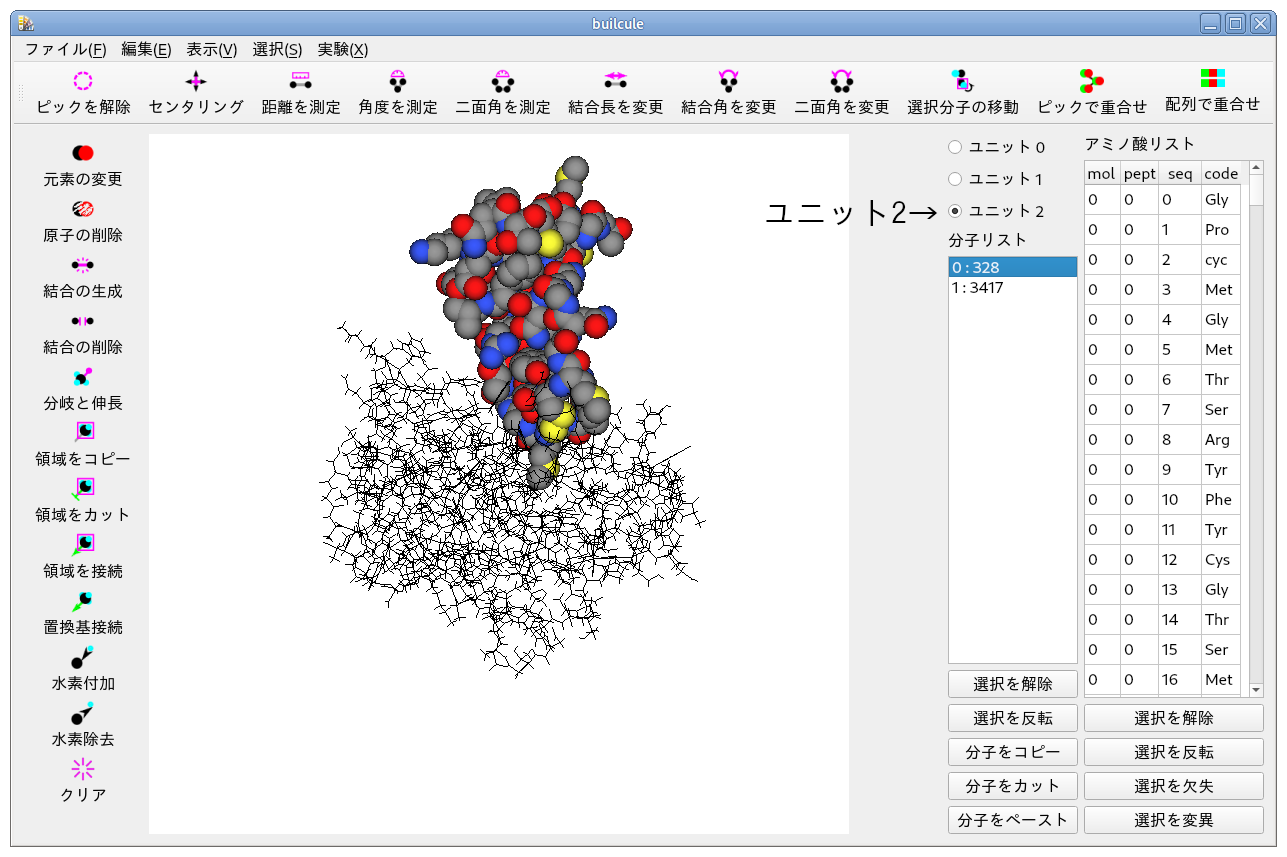1287x857 pixels.
Task: Choose the 配列で重合せ sequence superimpose tool
Action: click(1212, 79)
